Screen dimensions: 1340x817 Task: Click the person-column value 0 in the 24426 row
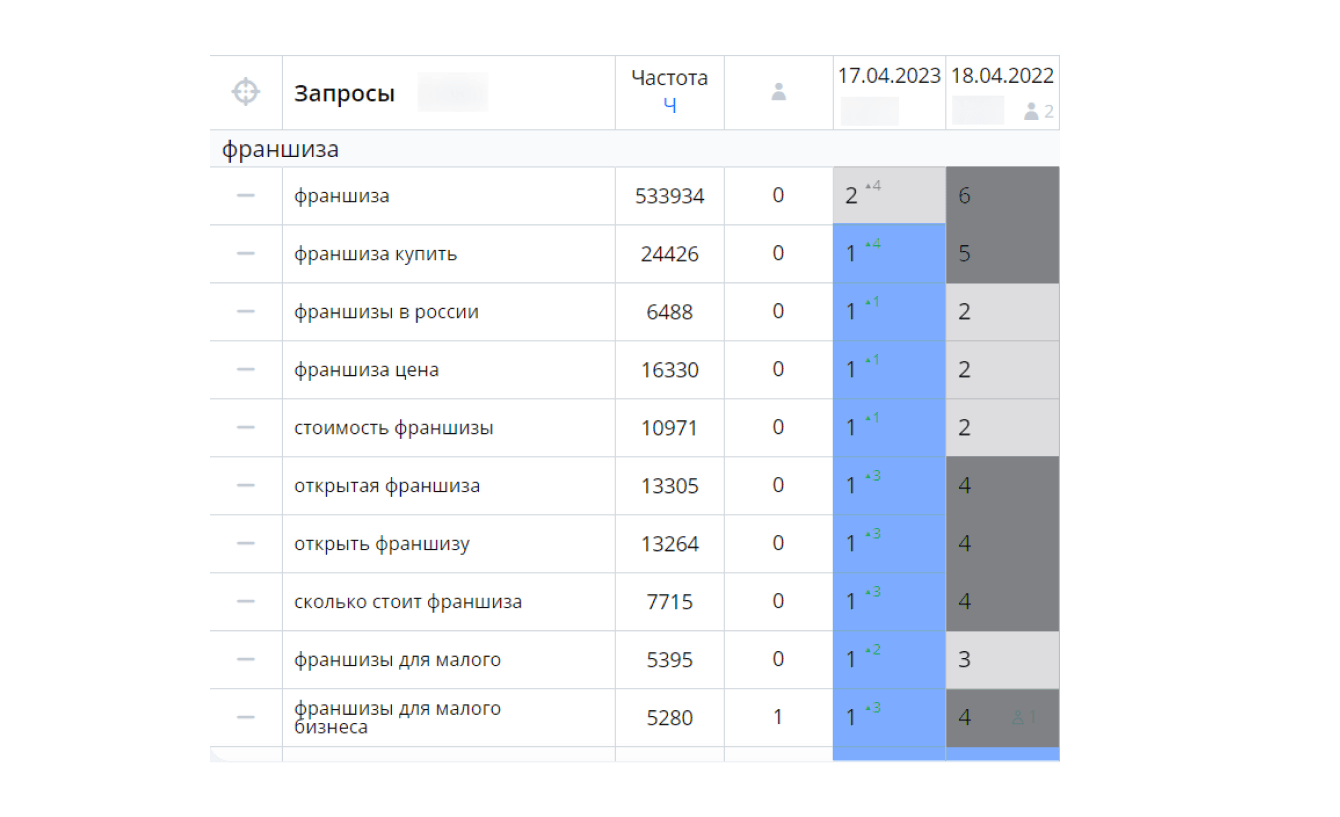click(x=778, y=254)
